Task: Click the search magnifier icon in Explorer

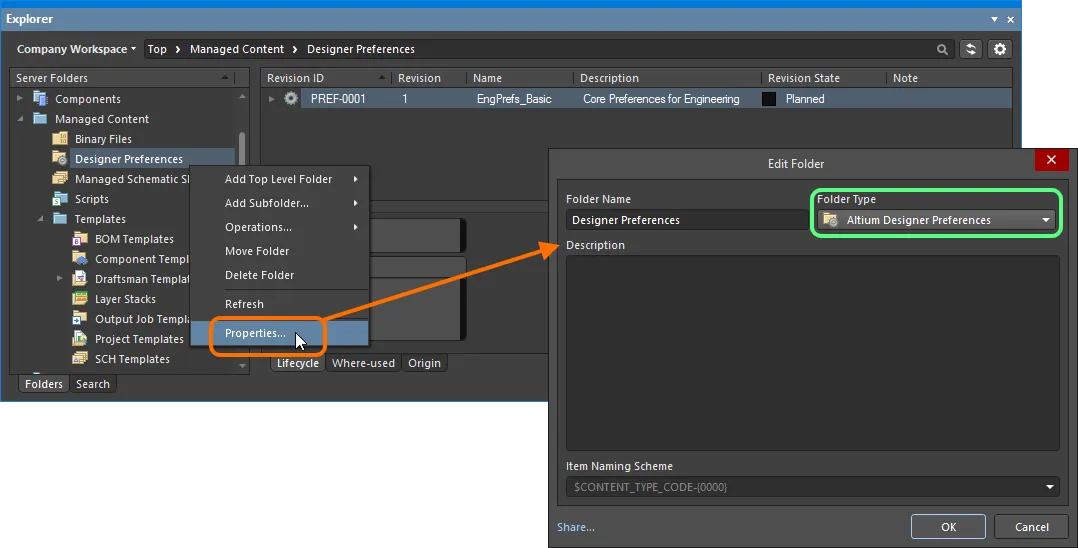Action: pyautogui.click(x=942, y=50)
